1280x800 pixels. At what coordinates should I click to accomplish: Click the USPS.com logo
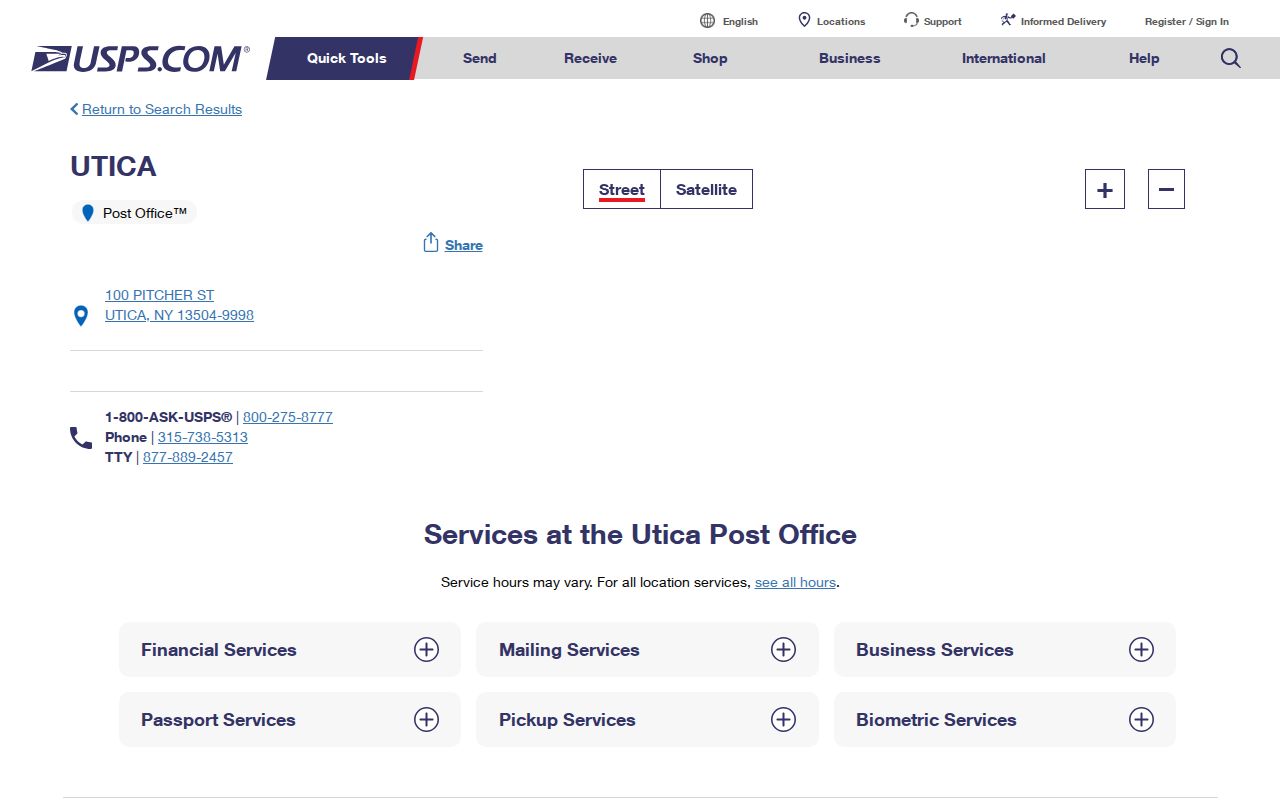click(x=140, y=59)
